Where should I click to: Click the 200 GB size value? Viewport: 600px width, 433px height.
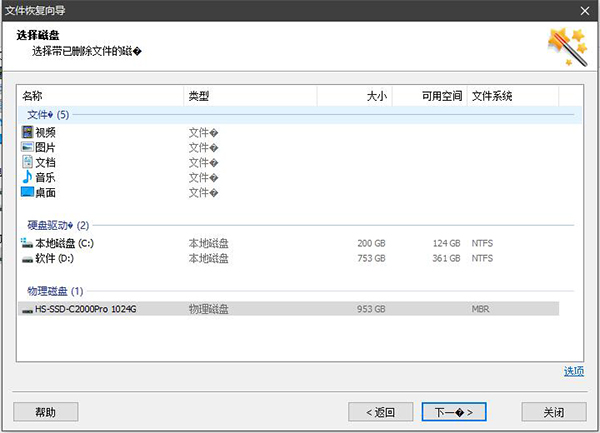point(371,243)
